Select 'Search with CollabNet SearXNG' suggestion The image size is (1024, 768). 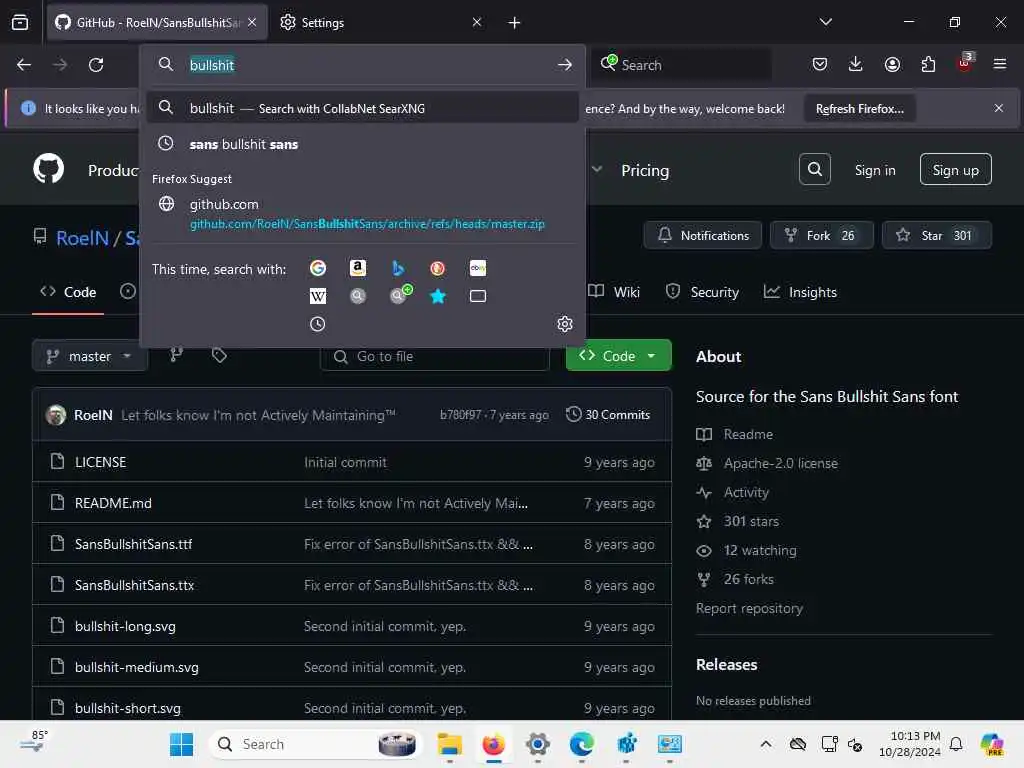362,108
